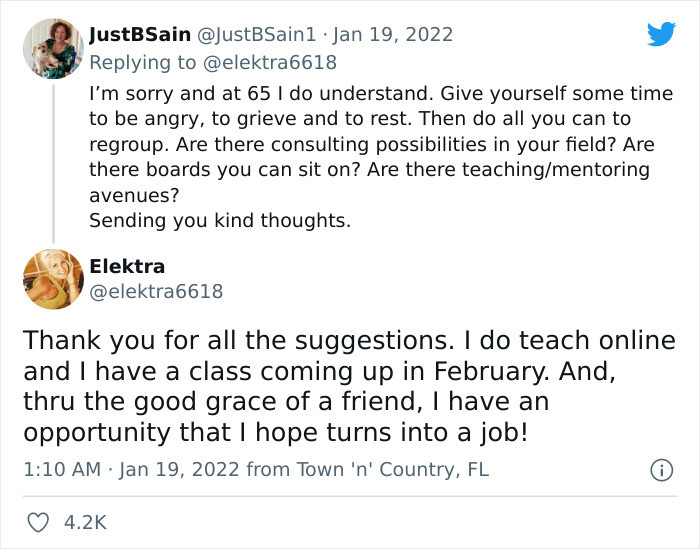Open JustBSain's profile picture
Viewport: 700px width, 549px height.
click(x=51, y=47)
